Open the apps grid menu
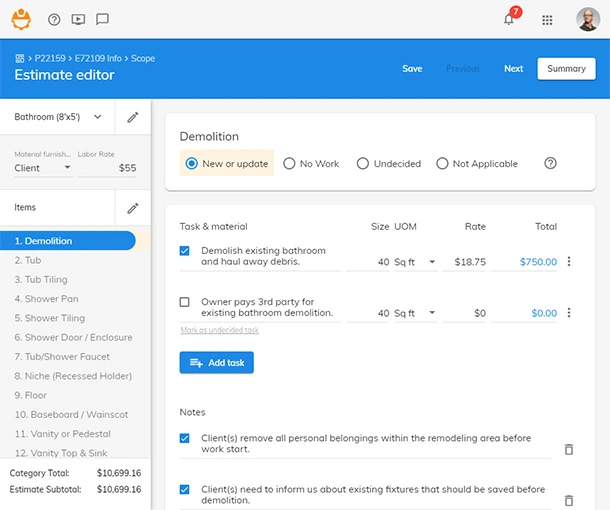The height and width of the screenshot is (510, 610). coord(547,19)
